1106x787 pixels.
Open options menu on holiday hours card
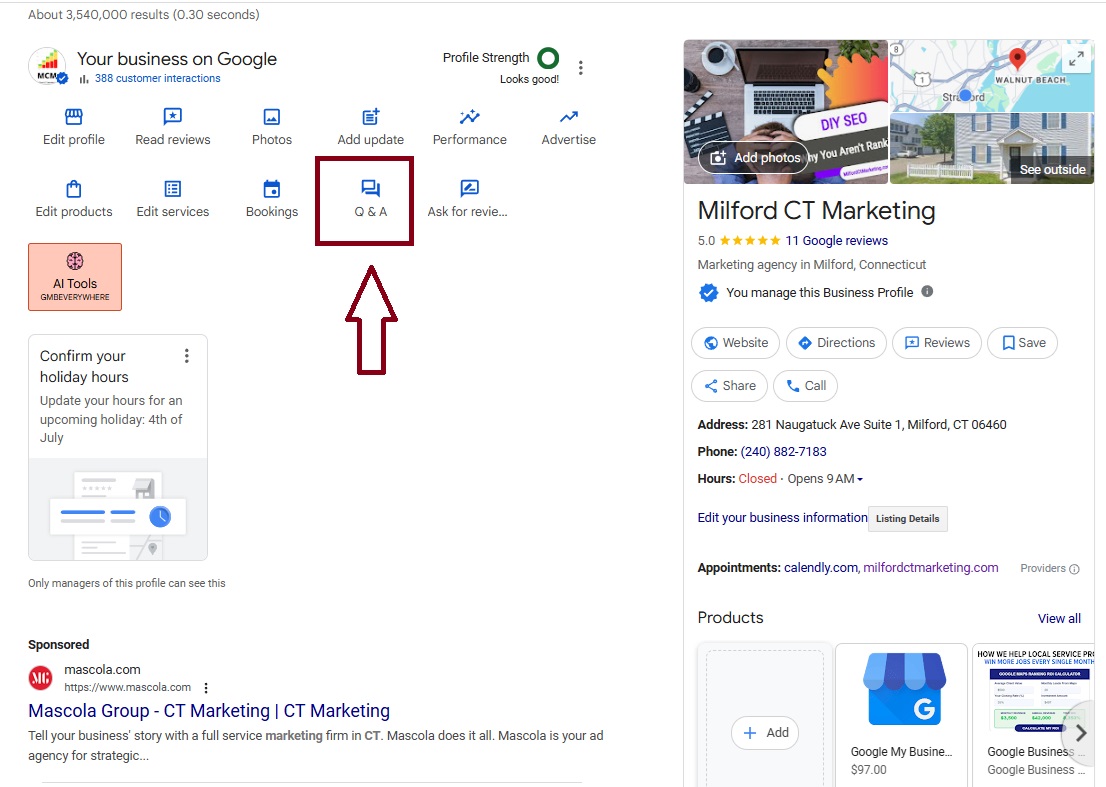coord(186,356)
